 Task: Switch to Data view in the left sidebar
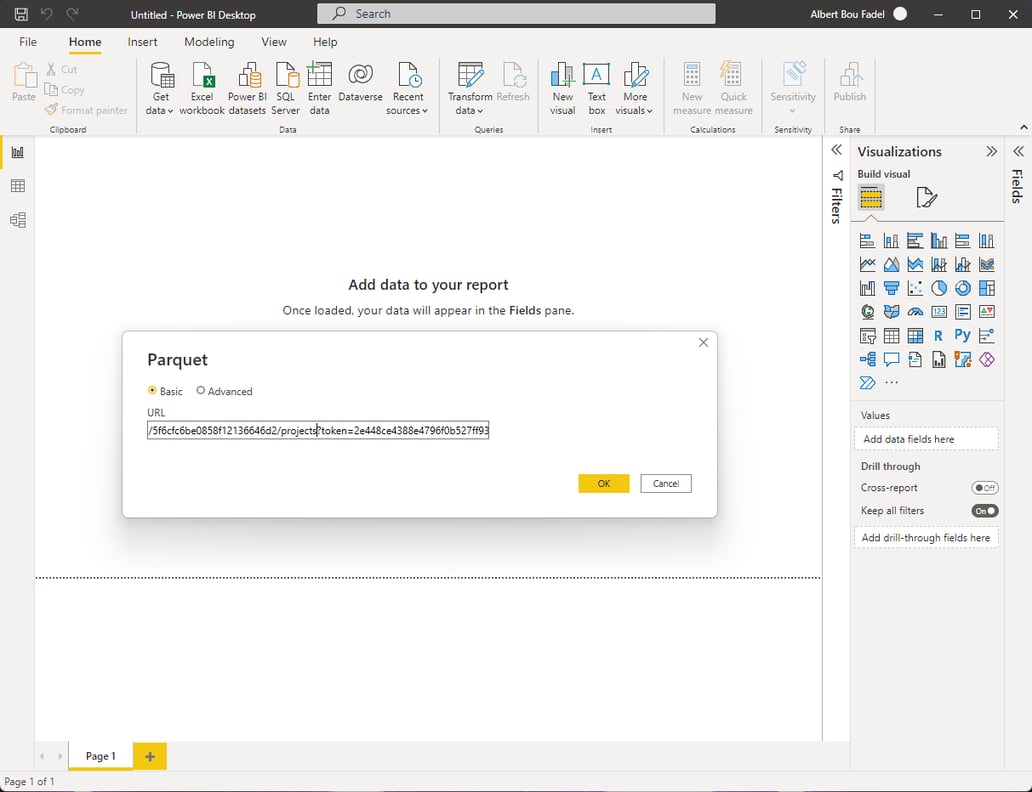(x=16, y=186)
